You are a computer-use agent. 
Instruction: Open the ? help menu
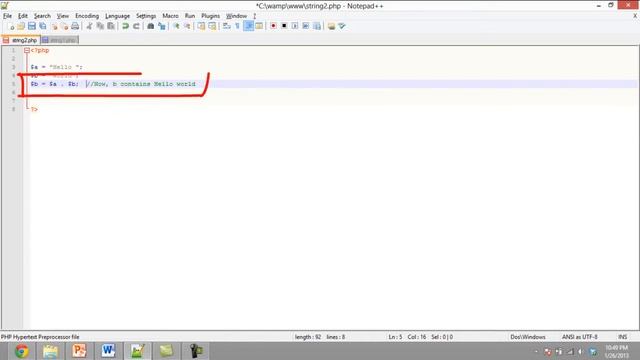(254, 16)
